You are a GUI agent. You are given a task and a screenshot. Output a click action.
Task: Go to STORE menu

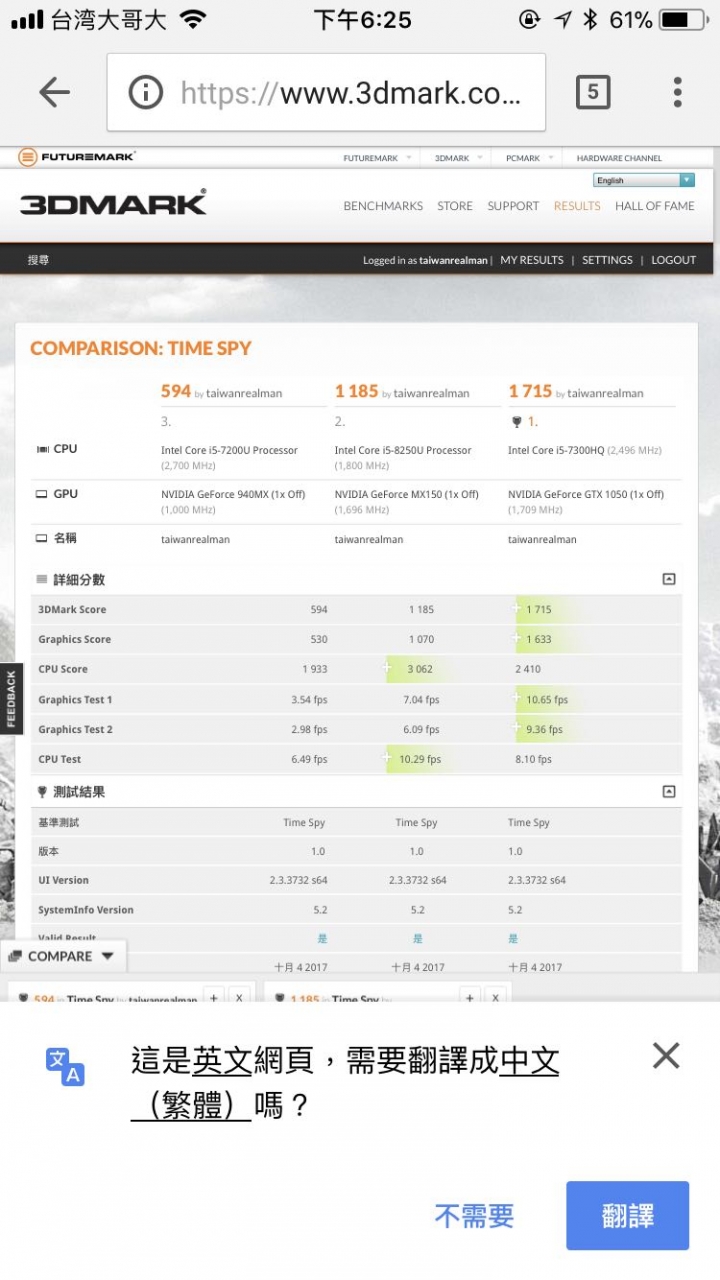pos(455,206)
